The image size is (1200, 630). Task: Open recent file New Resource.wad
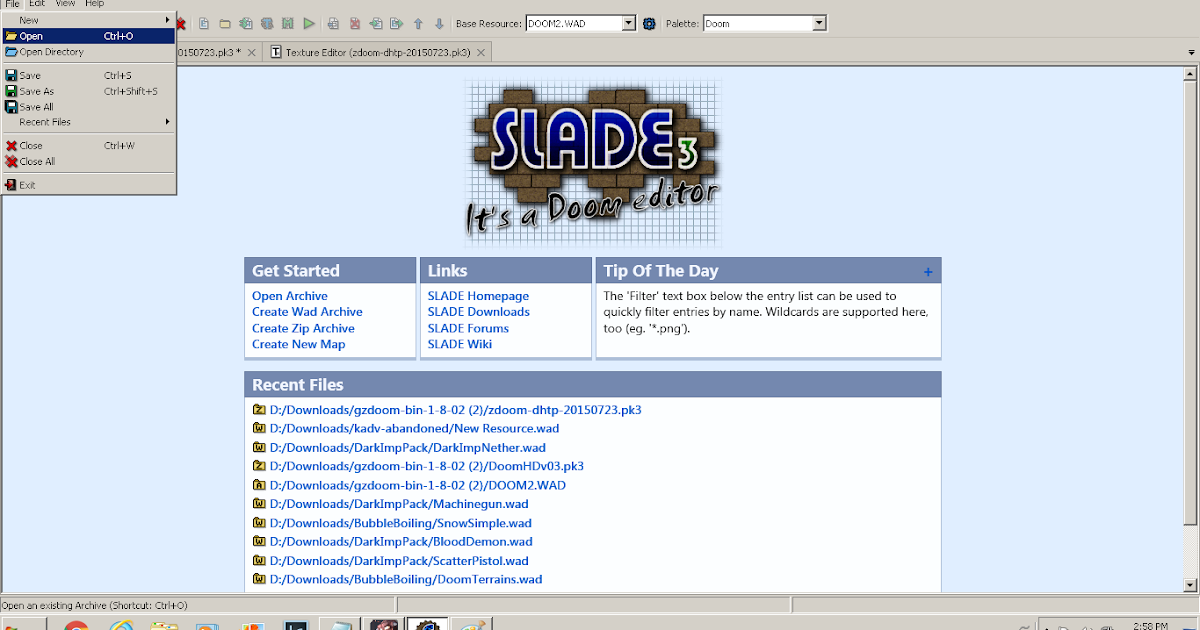point(414,428)
